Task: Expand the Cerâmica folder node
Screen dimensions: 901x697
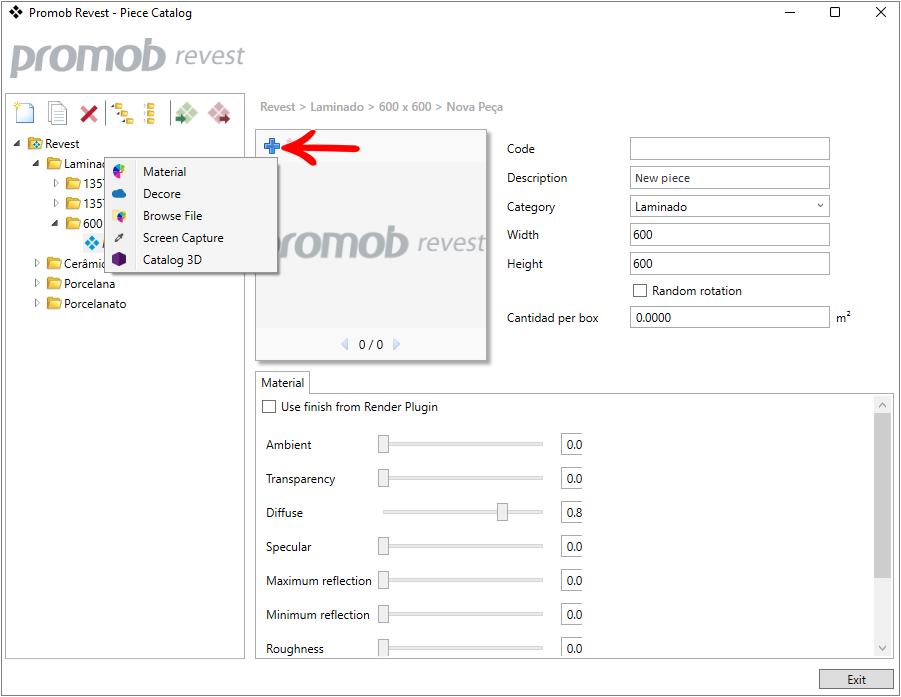Action: click(37, 263)
